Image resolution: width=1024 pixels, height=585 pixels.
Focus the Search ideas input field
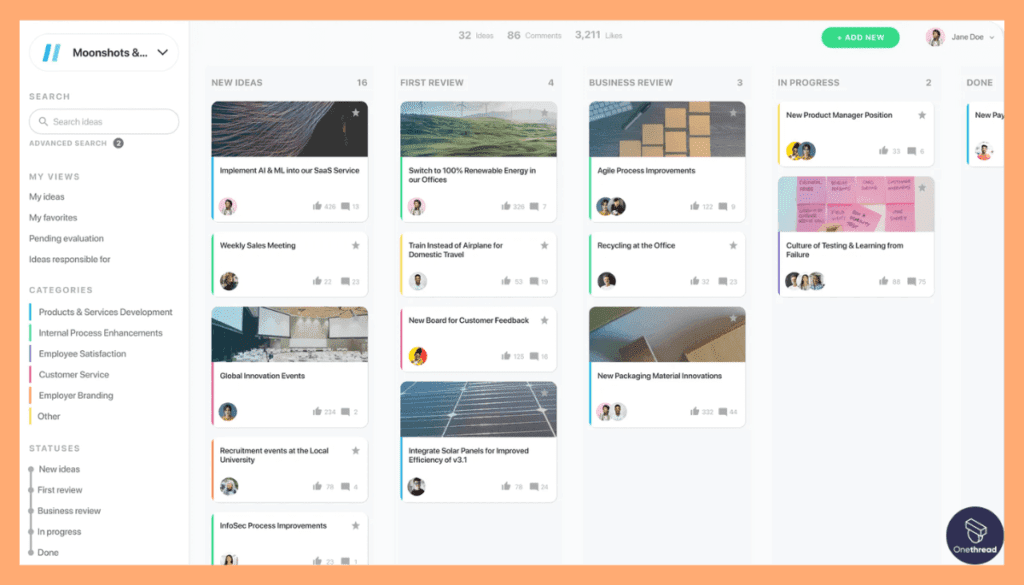[x=104, y=121]
